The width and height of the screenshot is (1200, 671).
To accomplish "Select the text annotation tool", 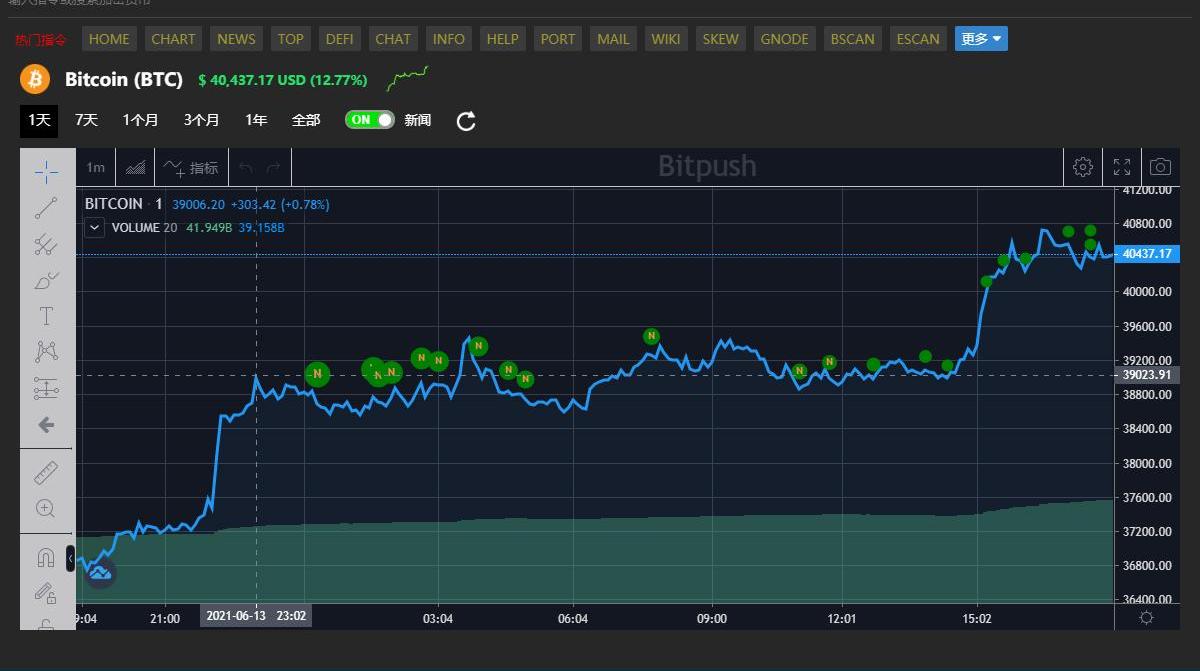I will click(x=46, y=316).
